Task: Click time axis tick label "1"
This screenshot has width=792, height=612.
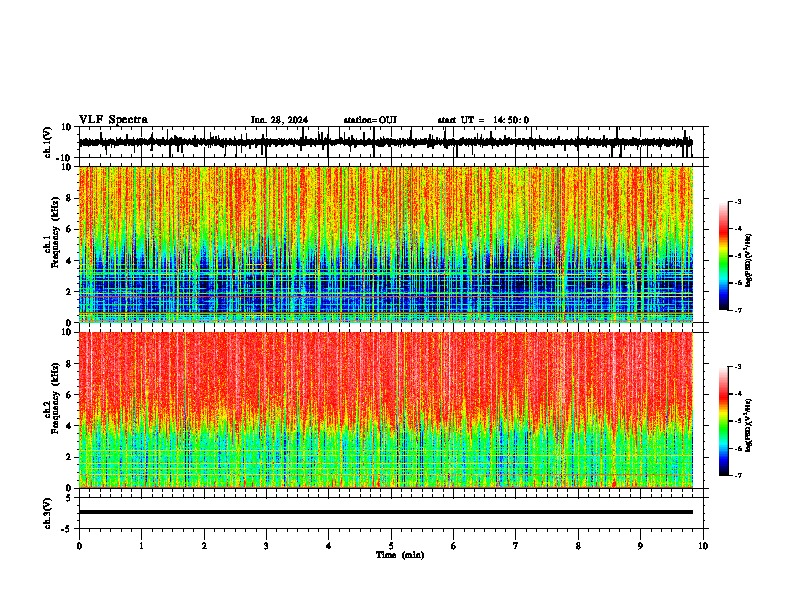Action: pos(141,546)
